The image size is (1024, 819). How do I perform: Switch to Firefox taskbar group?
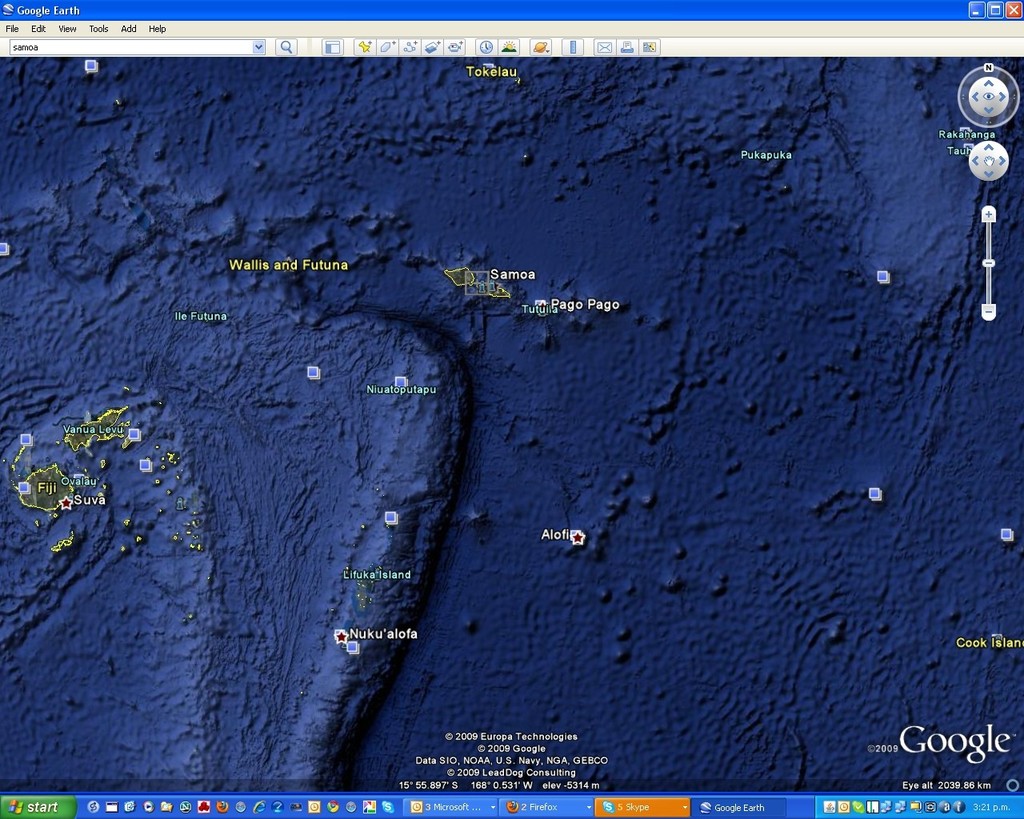(x=547, y=807)
